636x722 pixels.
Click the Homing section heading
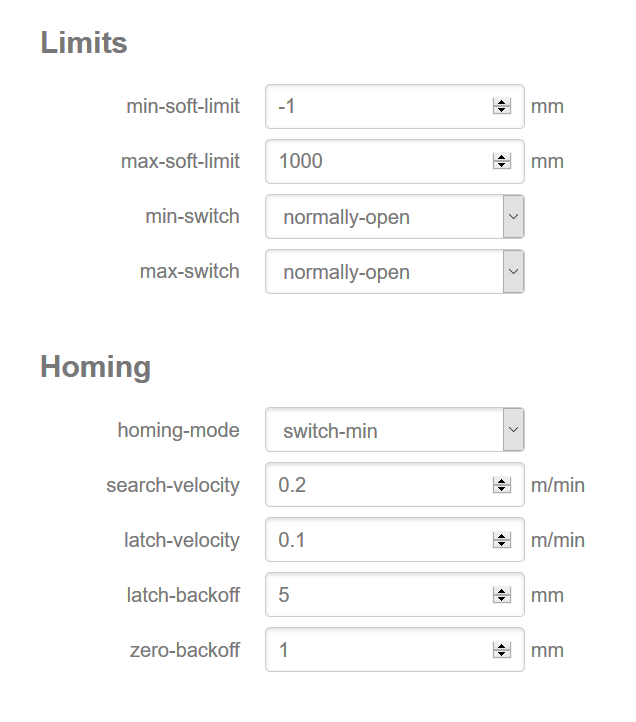[95, 367]
